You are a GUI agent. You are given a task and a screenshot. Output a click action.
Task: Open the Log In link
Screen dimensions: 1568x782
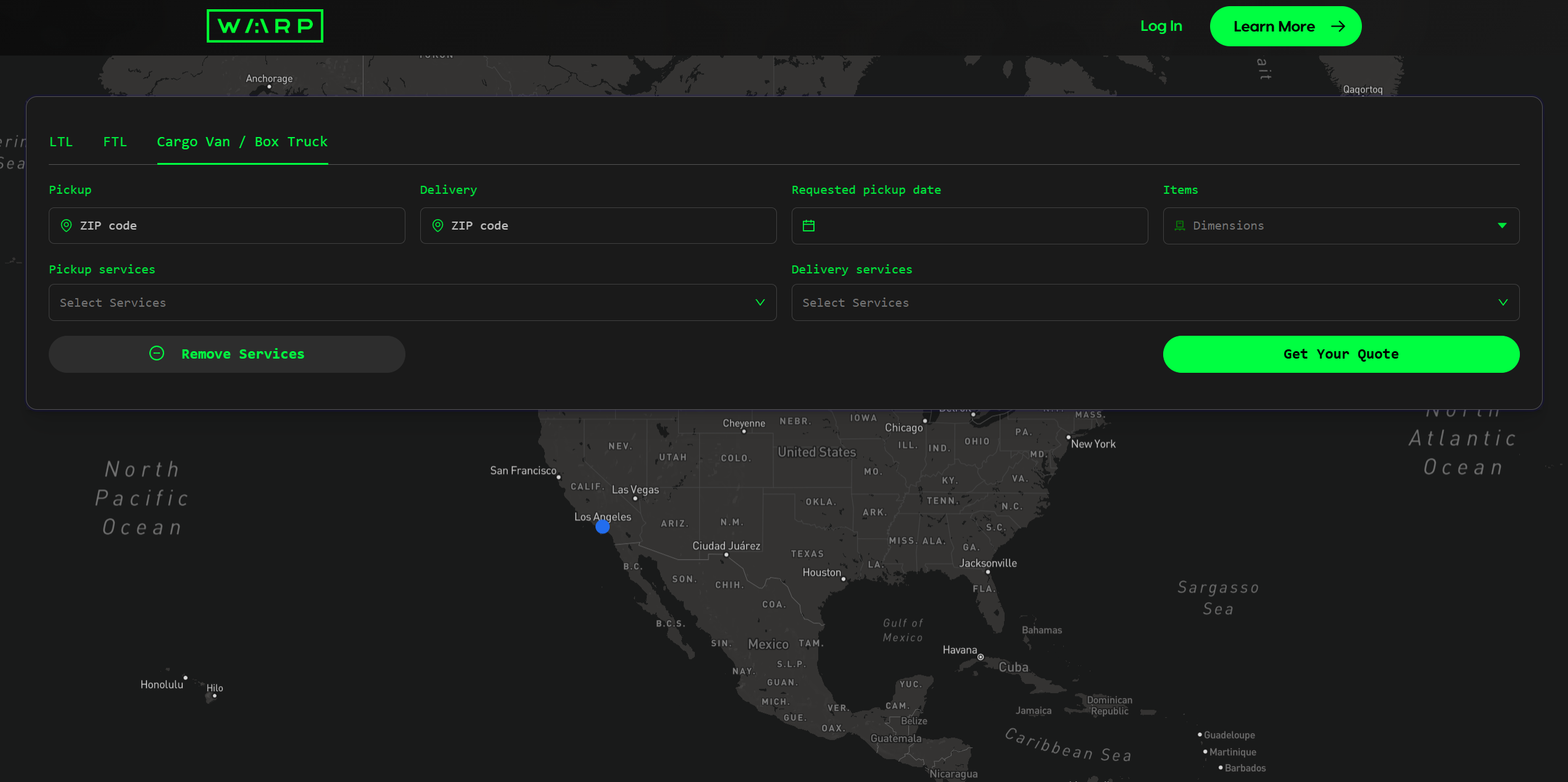click(x=1161, y=27)
